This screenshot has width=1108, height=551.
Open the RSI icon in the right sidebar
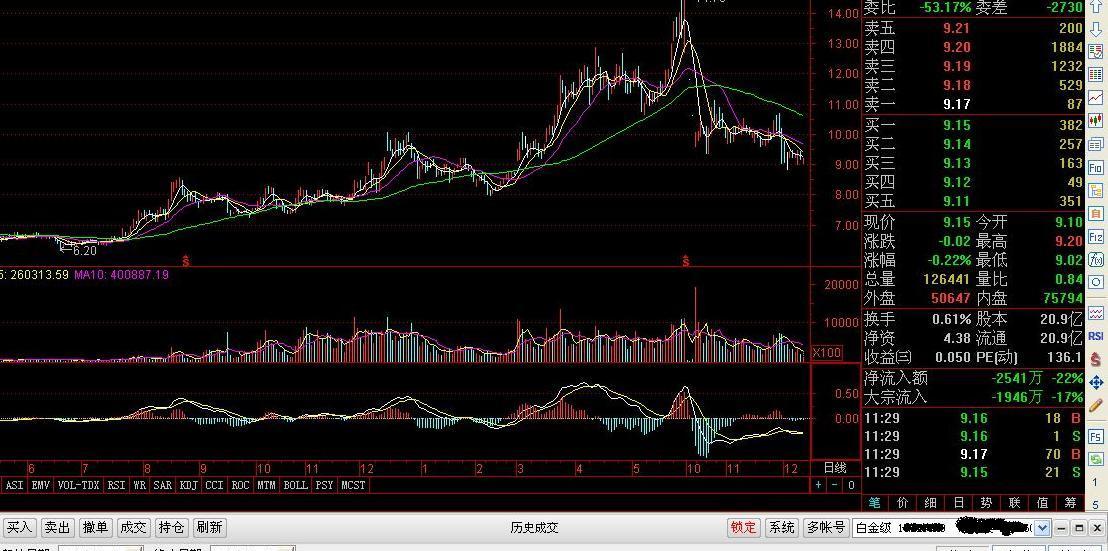tap(1096, 336)
